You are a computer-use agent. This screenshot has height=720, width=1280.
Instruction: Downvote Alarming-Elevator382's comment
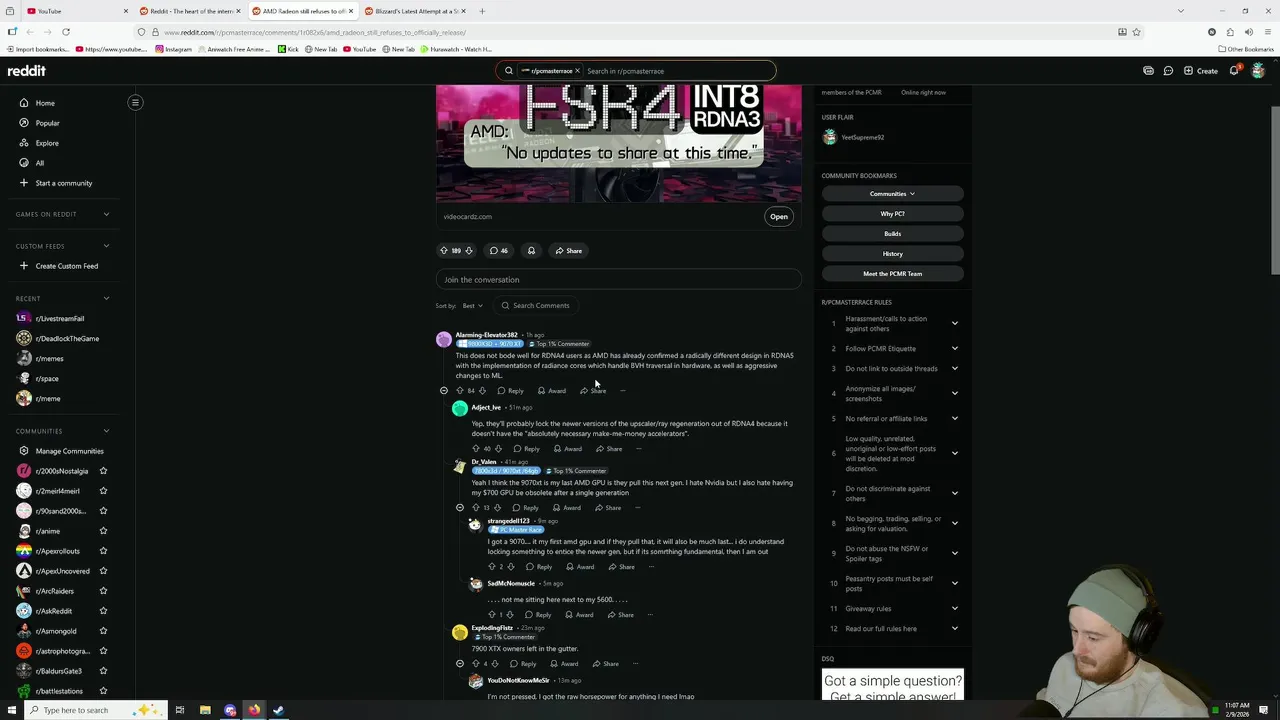click(x=482, y=391)
